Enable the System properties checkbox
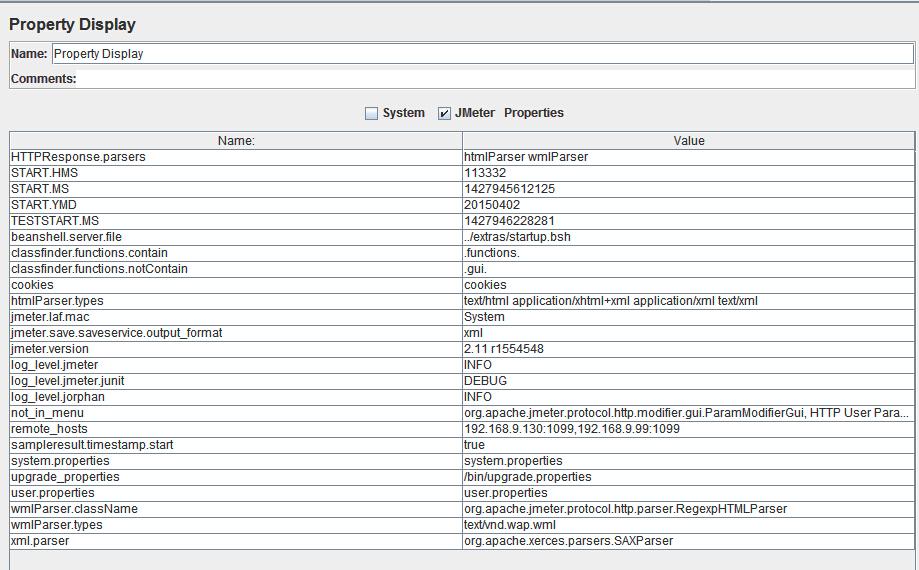919x570 pixels. click(x=371, y=113)
